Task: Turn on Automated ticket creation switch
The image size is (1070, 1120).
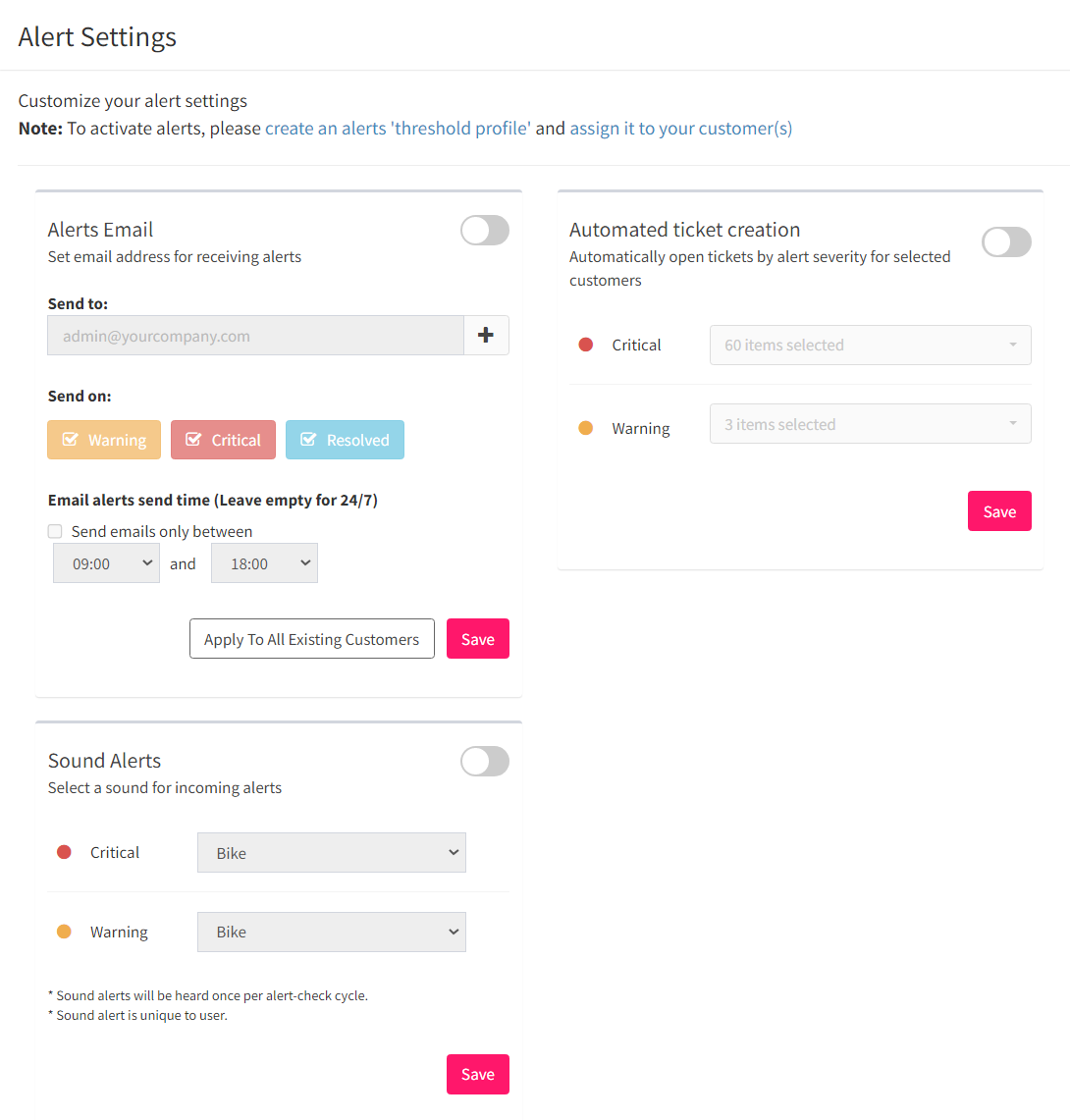Action: [x=1006, y=242]
